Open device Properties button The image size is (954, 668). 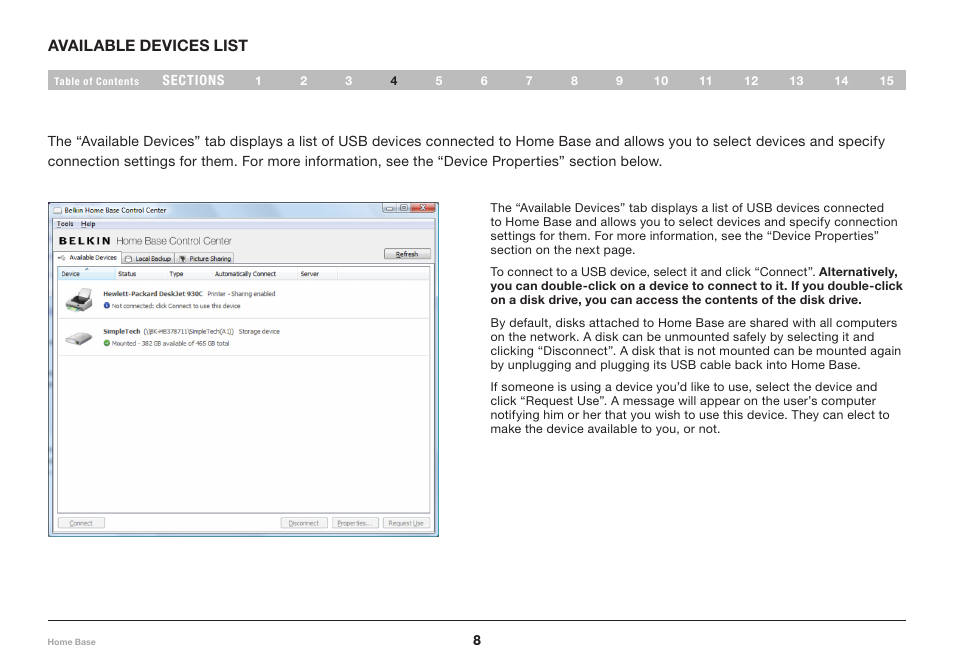tap(355, 523)
